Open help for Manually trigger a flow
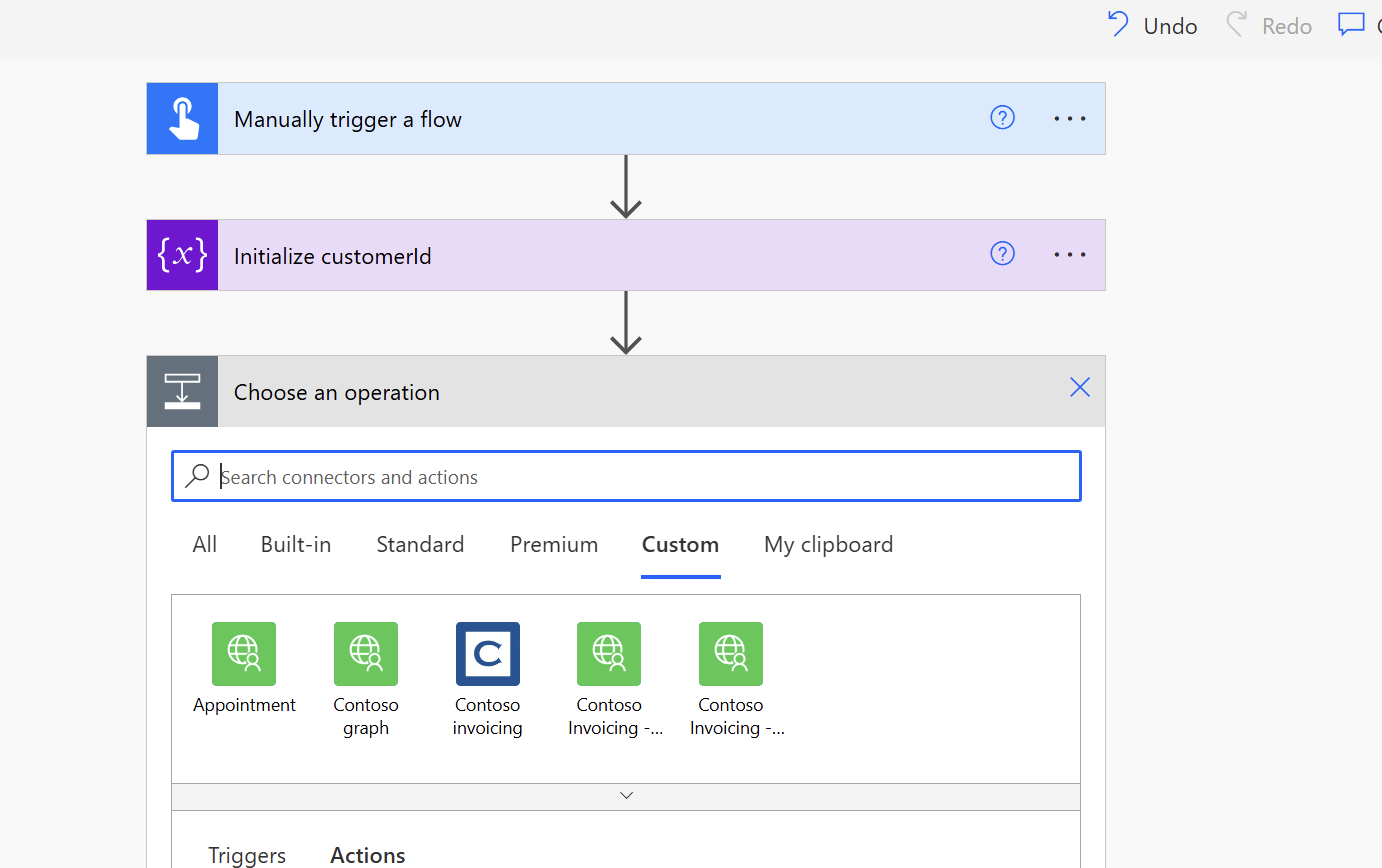Image resolution: width=1382 pixels, height=868 pixels. 1002,118
